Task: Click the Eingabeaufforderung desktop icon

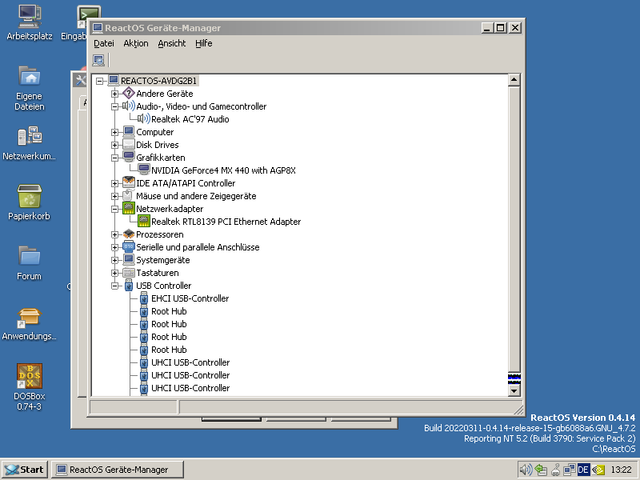Action: tap(89, 16)
